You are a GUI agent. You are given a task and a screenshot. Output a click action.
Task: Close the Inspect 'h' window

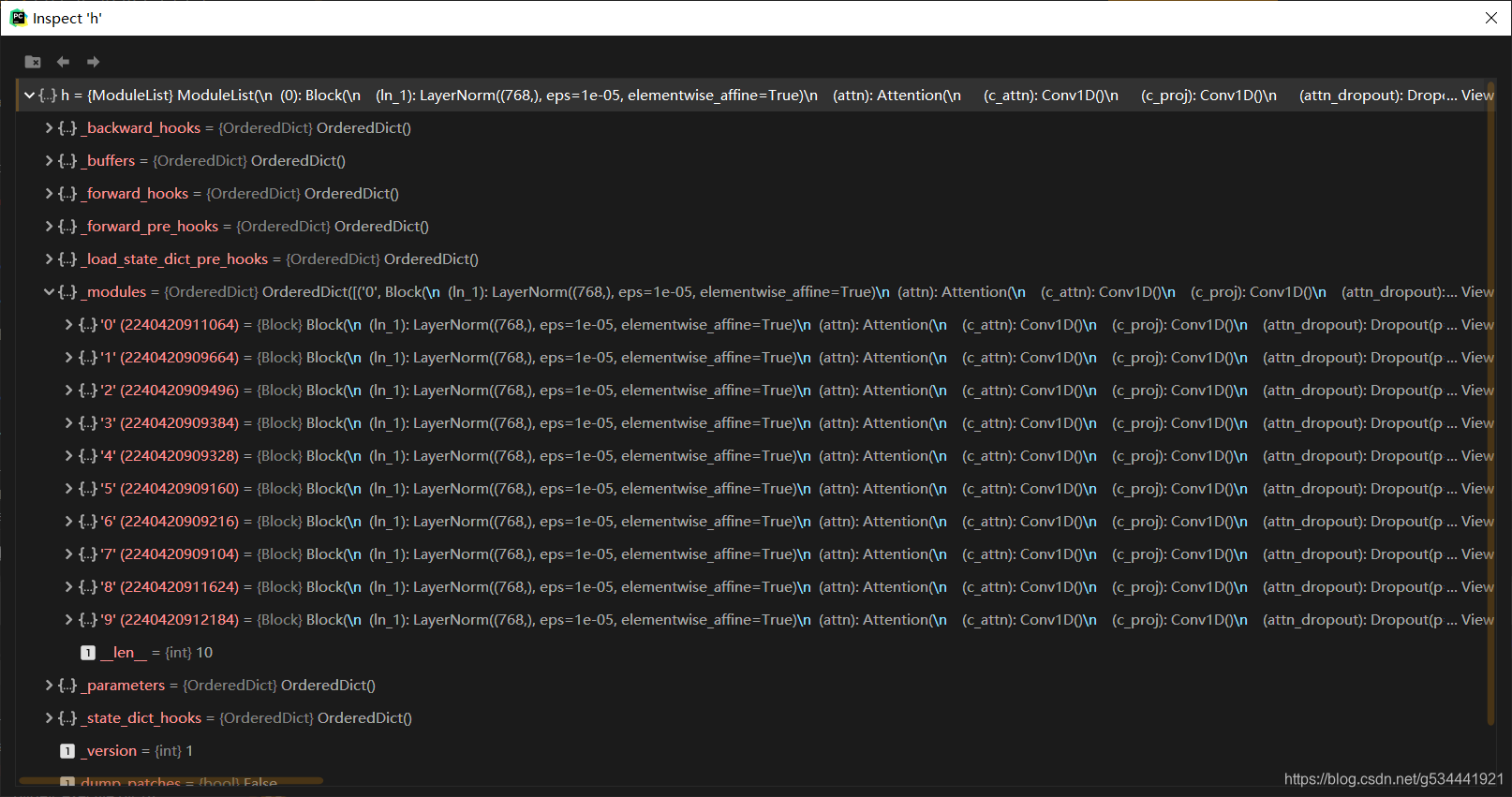point(1491,18)
